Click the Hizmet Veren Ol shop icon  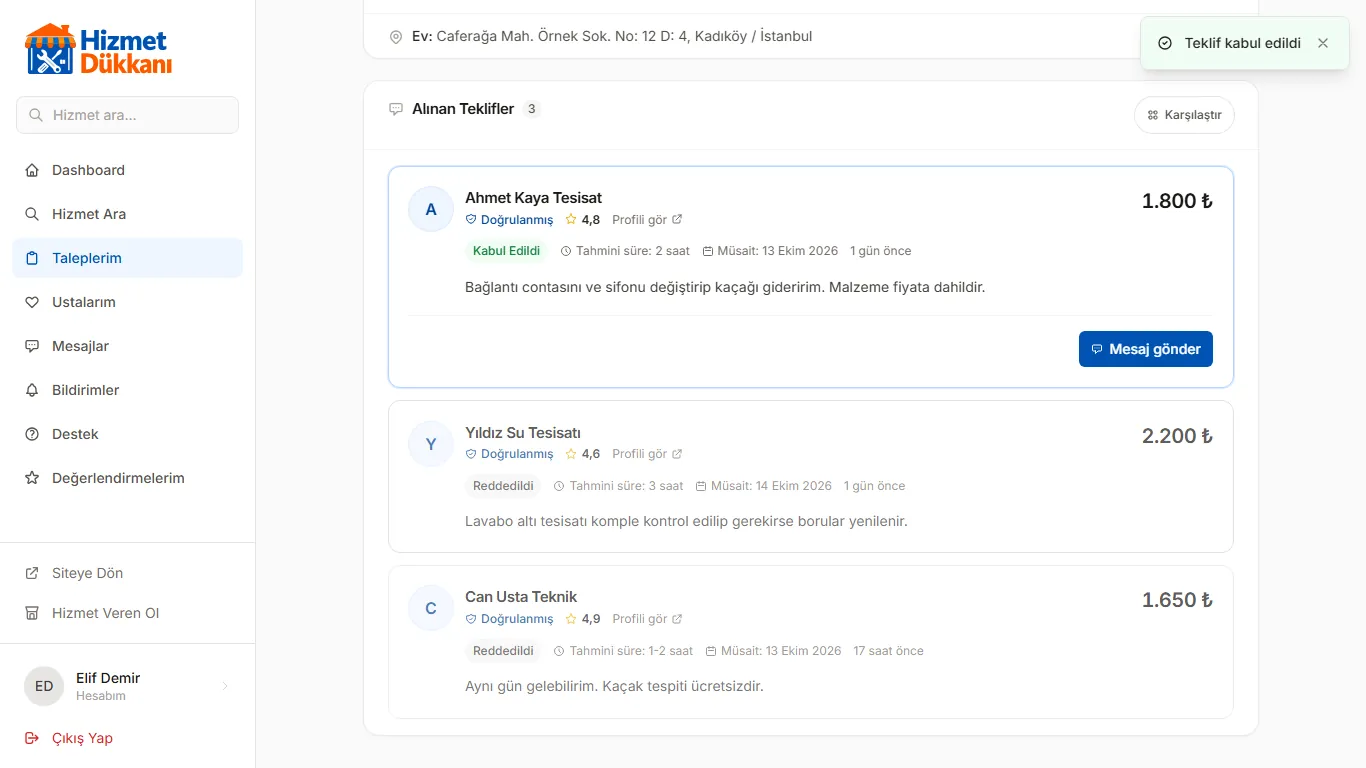32,613
